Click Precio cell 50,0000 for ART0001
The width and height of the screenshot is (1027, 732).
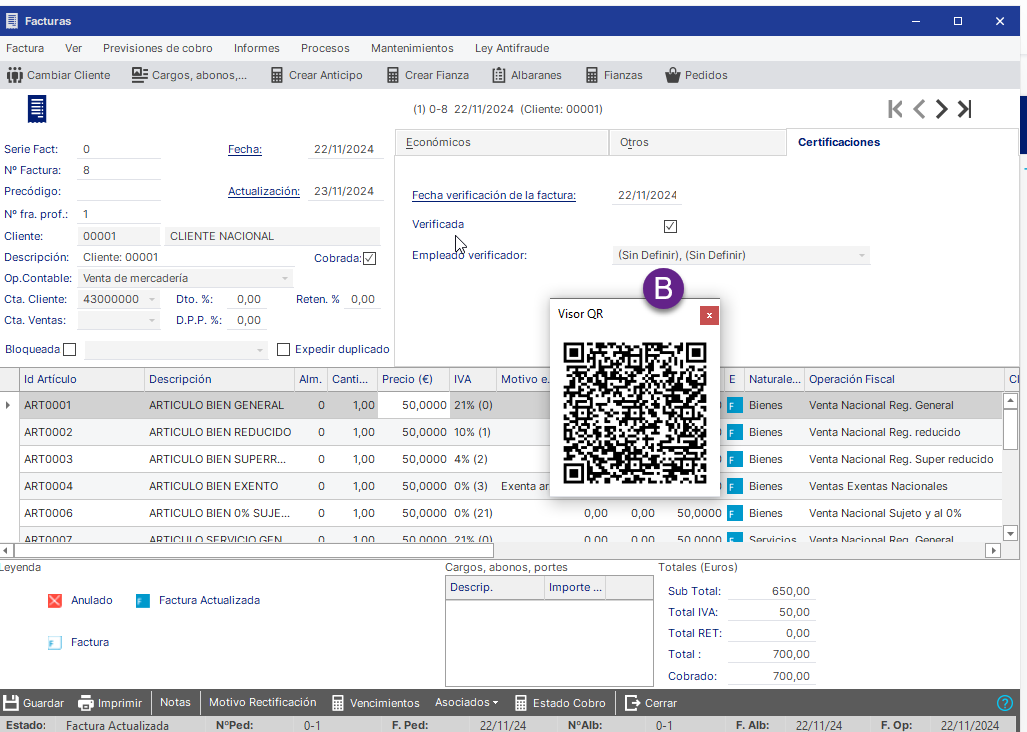point(414,405)
